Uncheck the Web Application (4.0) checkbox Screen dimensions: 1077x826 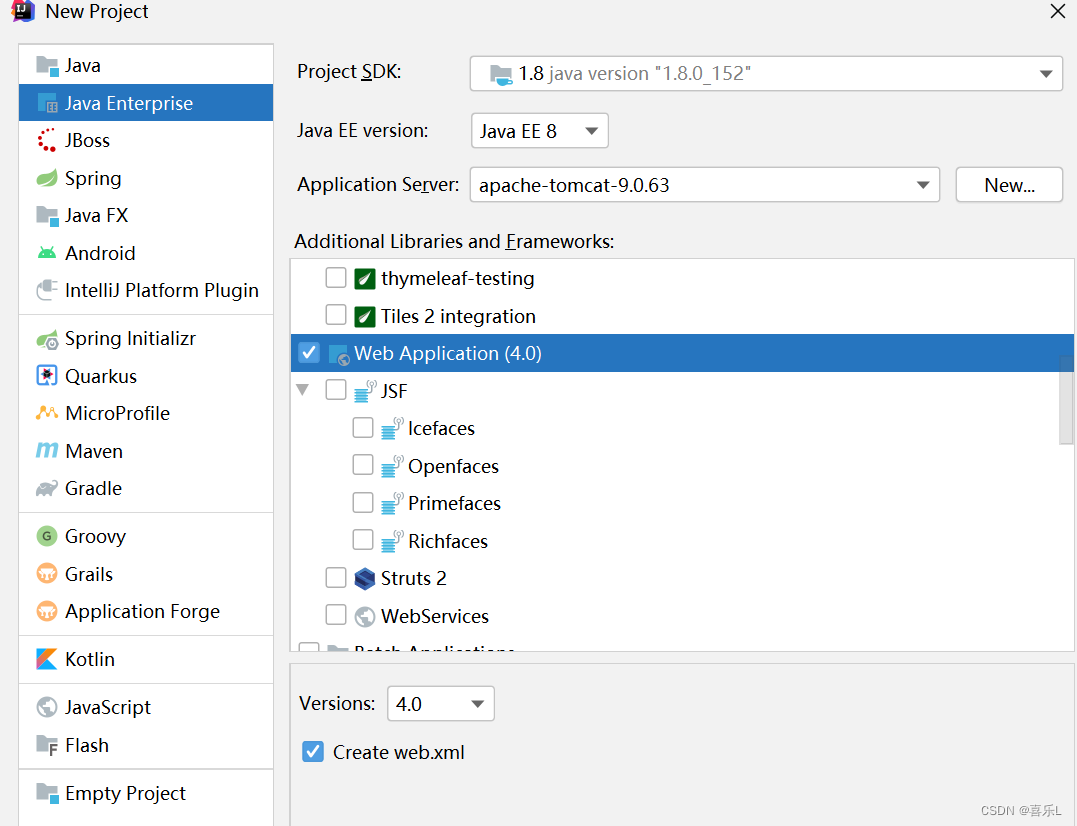[309, 353]
